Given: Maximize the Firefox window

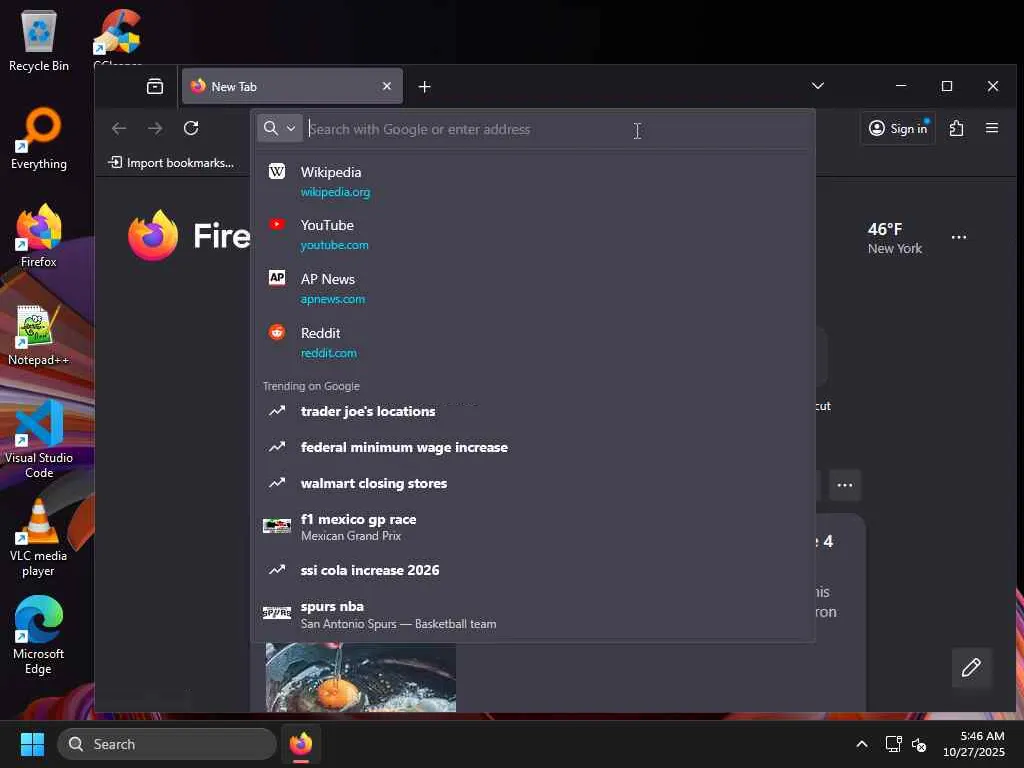Looking at the screenshot, I should click(947, 86).
